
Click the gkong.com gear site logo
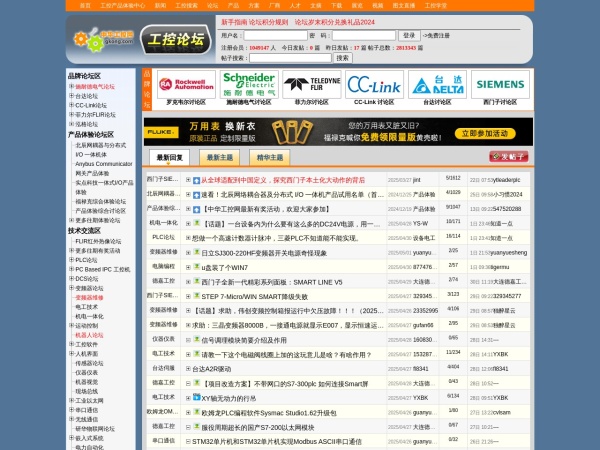pyautogui.click(x=103, y=39)
